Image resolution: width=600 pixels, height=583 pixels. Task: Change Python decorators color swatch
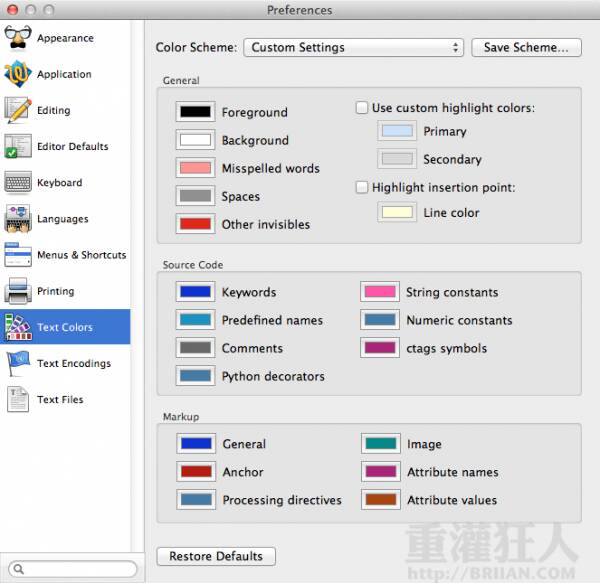(195, 375)
